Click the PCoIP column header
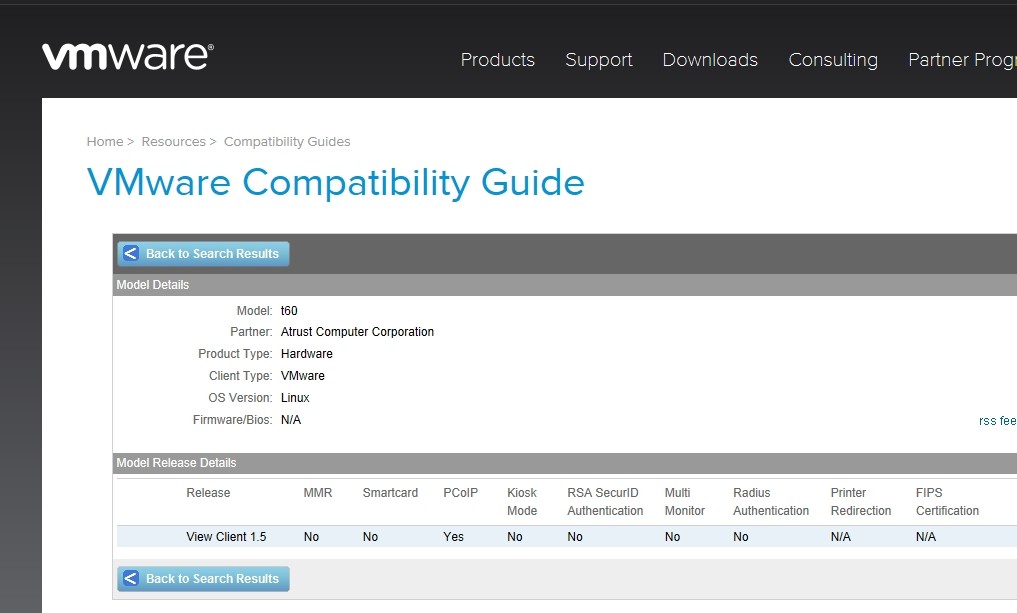This screenshot has width=1017, height=613. (x=461, y=492)
